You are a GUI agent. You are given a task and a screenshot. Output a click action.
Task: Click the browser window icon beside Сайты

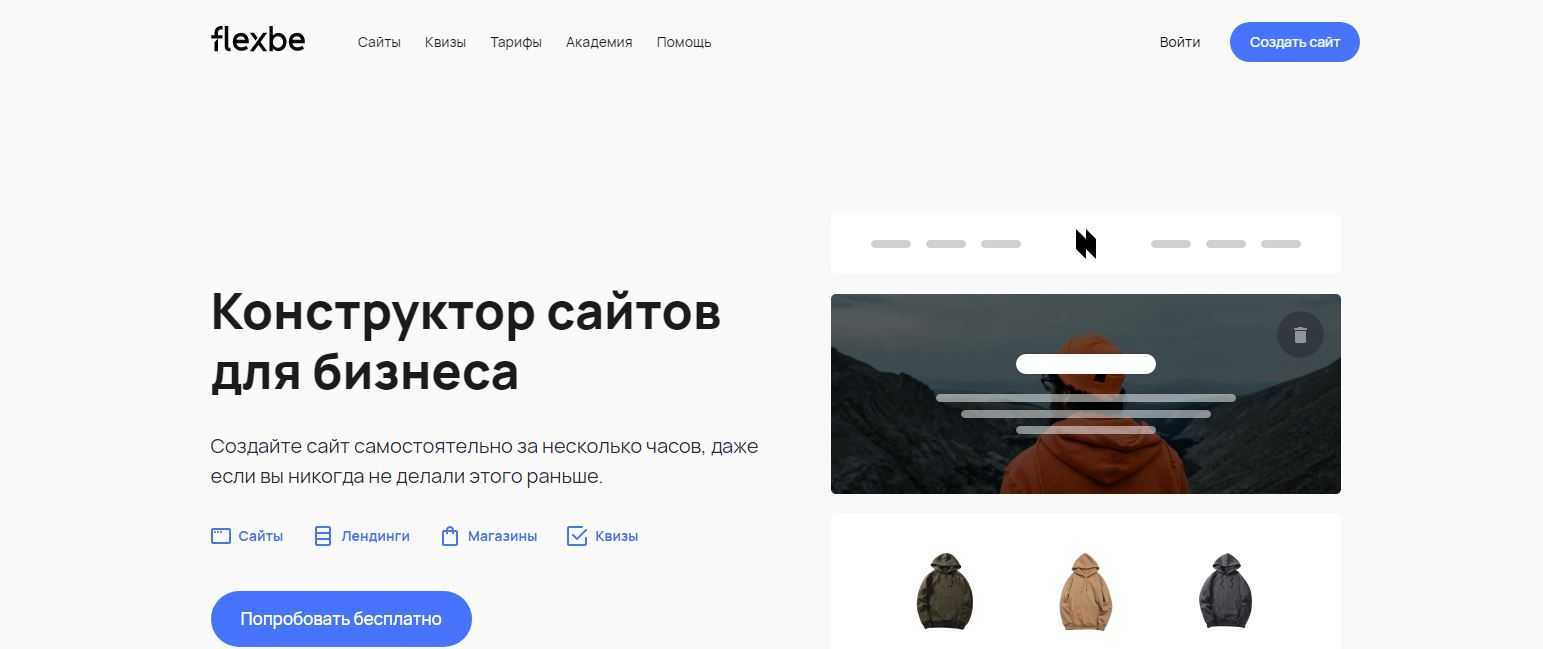pos(221,536)
